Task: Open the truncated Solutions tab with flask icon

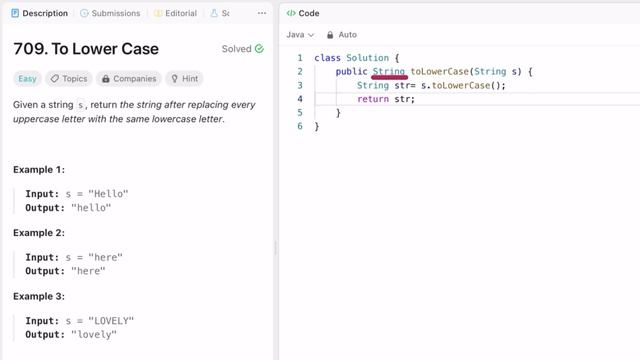Action: (x=220, y=13)
